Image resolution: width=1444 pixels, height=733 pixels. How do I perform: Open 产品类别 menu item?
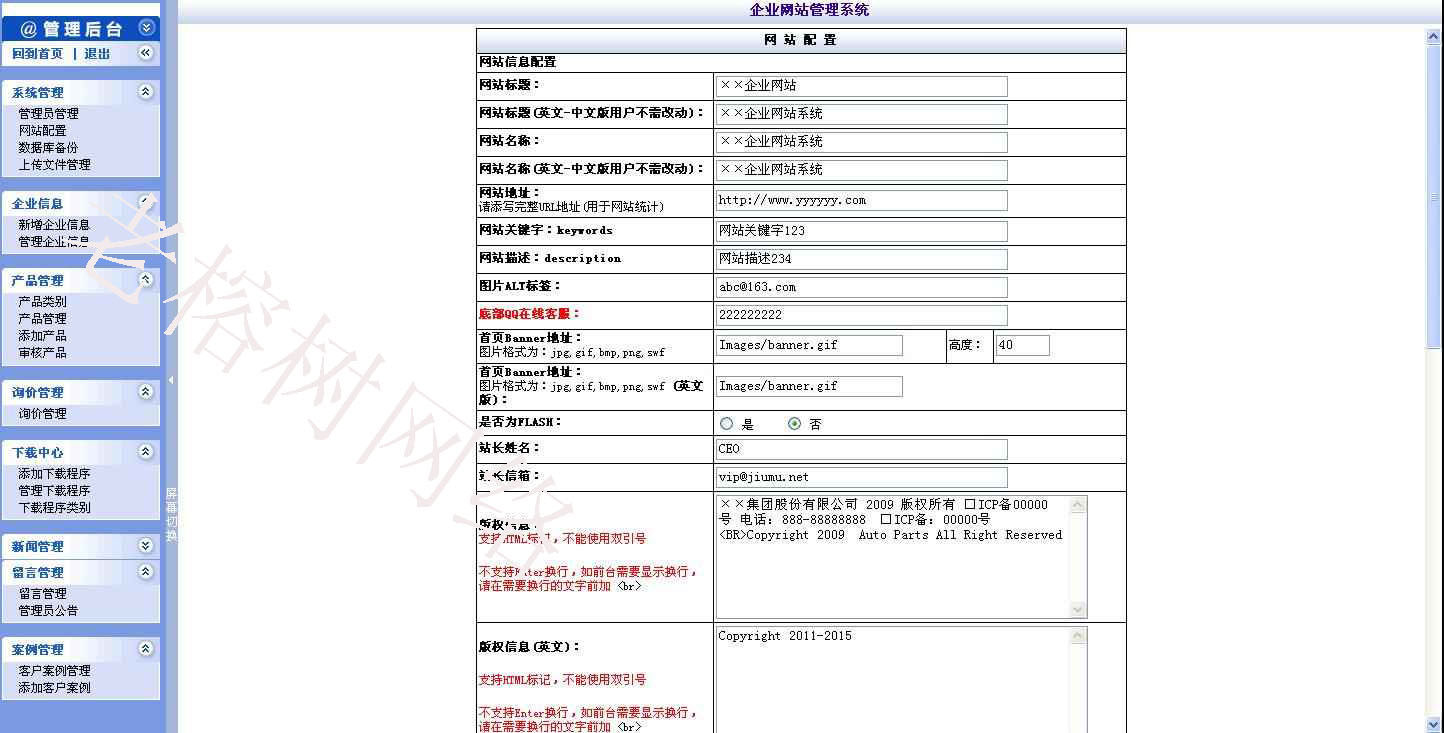click(x=42, y=301)
